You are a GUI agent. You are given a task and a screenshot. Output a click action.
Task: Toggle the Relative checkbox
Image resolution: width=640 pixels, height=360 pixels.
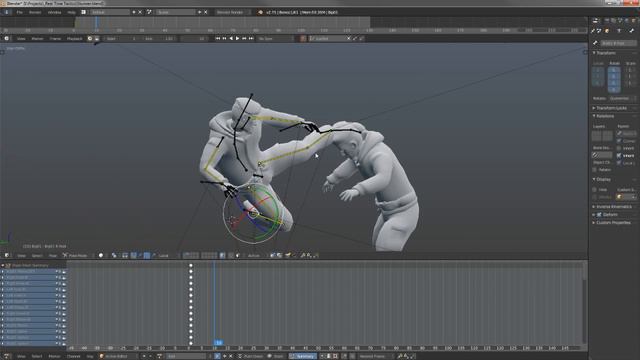pos(595,169)
